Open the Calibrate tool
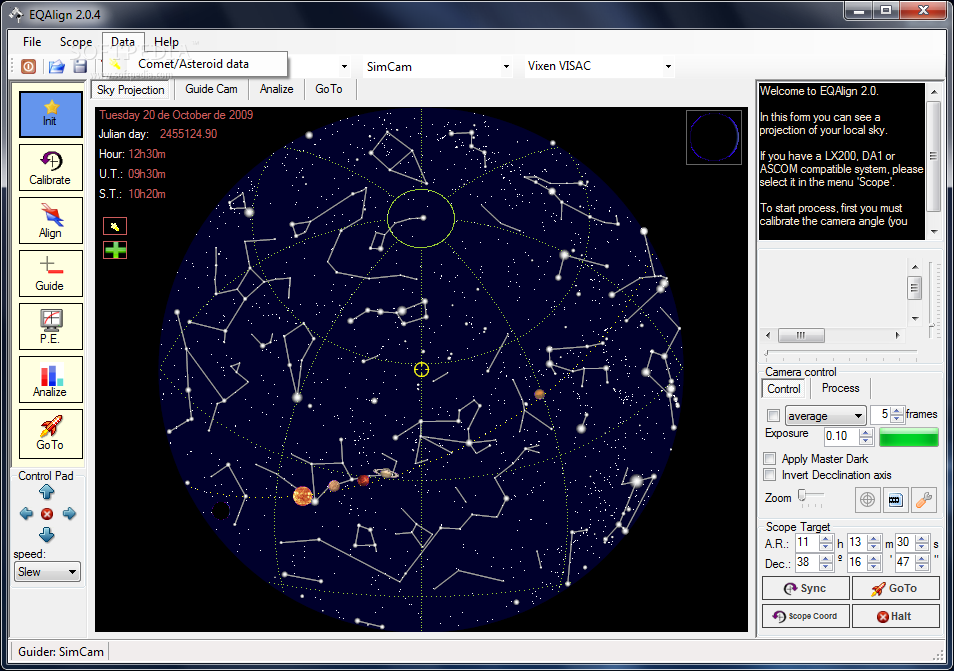954x671 pixels. [50, 167]
